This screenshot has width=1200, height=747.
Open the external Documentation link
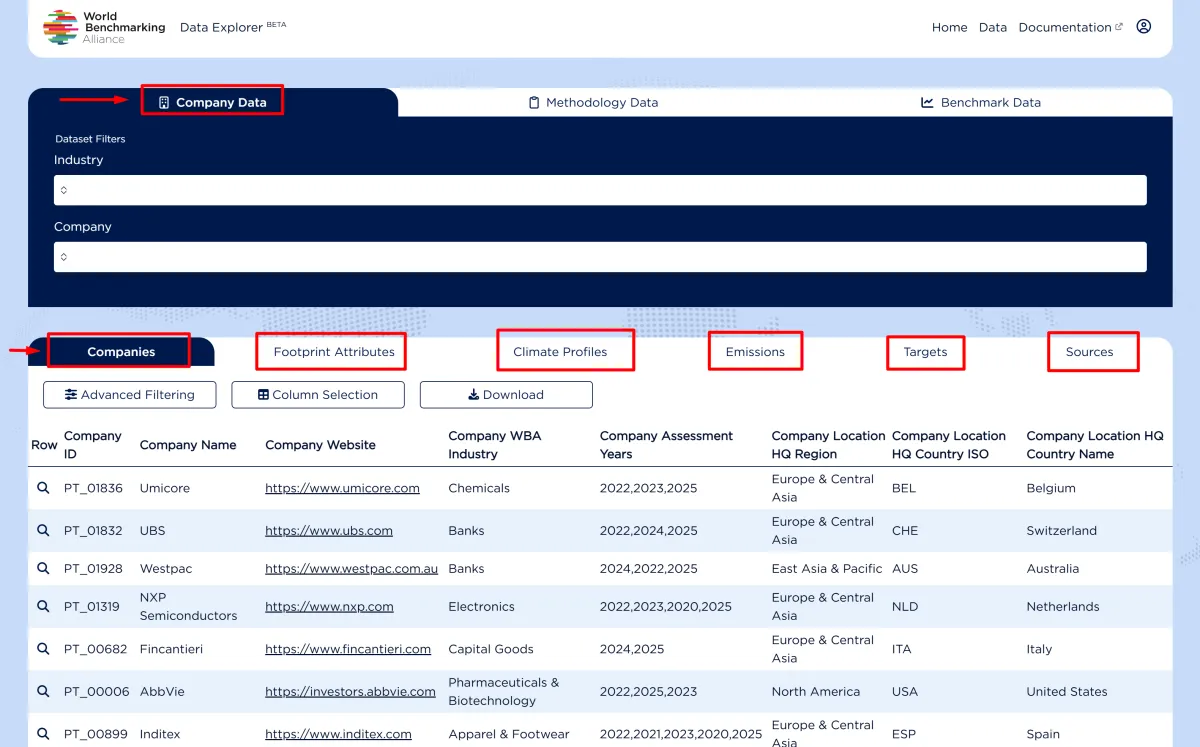(x=1070, y=27)
